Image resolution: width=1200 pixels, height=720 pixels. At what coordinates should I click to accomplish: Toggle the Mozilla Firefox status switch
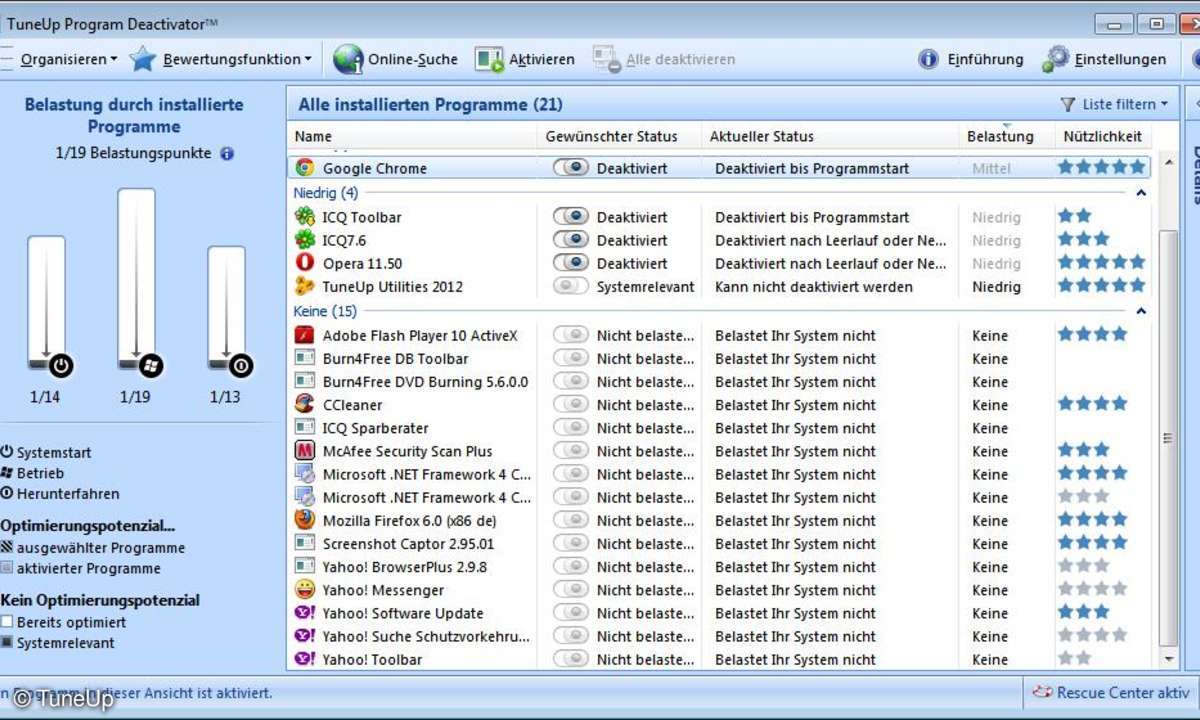click(571, 520)
